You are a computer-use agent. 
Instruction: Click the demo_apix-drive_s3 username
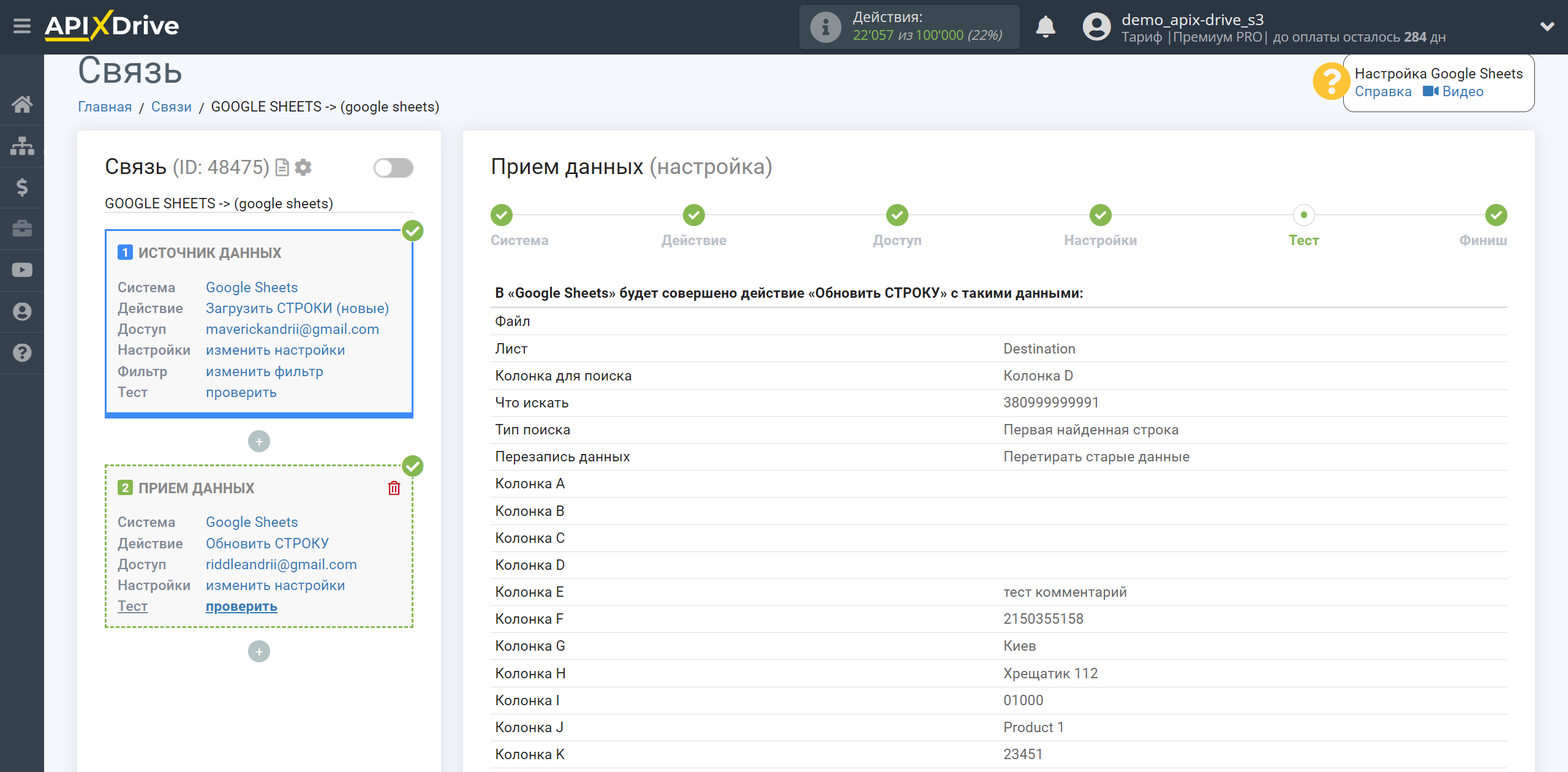pyautogui.click(x=1193, y=20)
